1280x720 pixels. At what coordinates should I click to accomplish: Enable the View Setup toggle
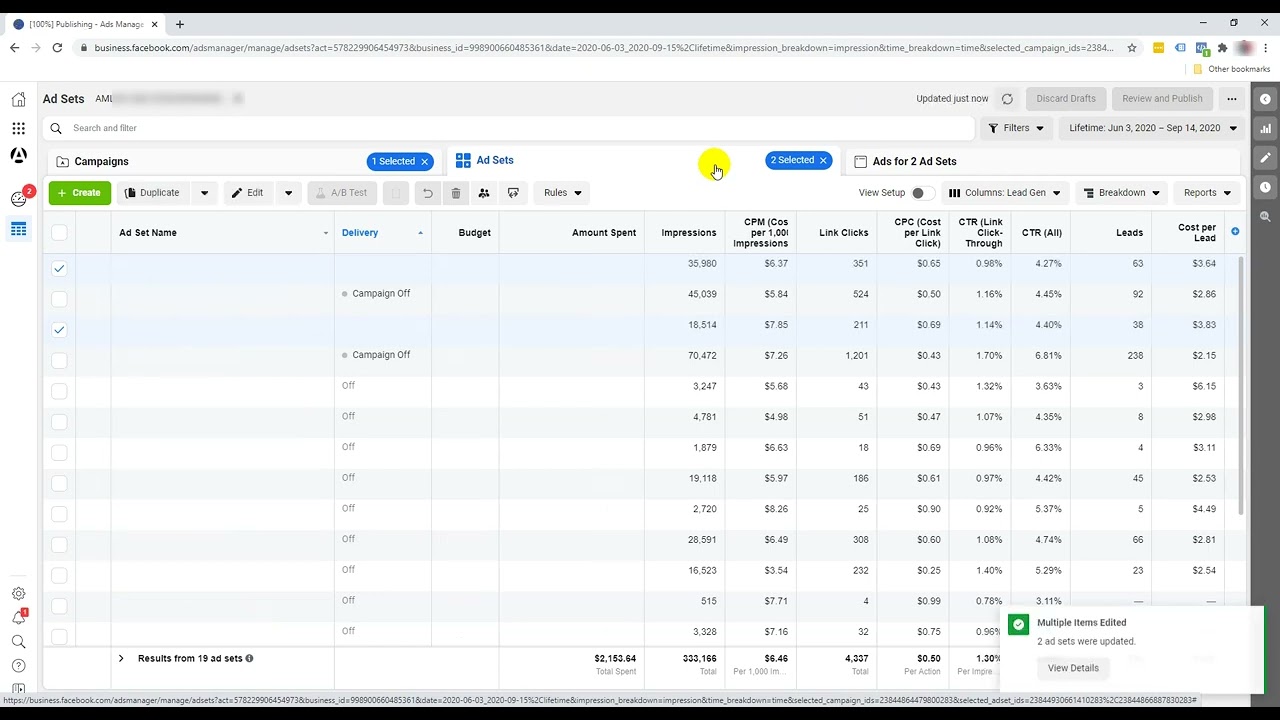click(x=923, y=193)
